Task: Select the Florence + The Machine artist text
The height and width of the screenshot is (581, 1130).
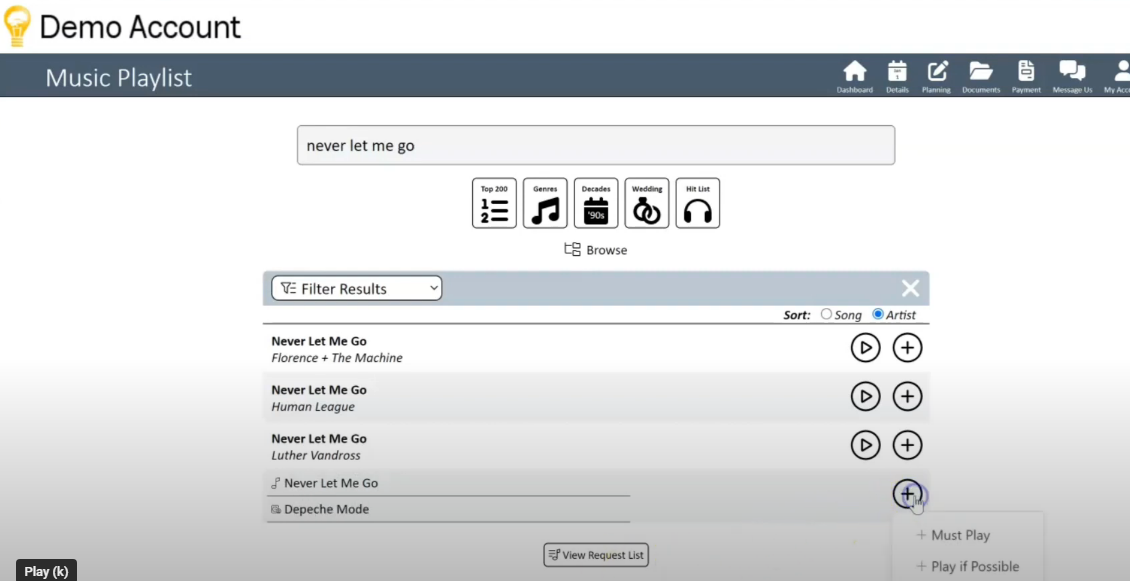Action: pyautogui.click(x=337, y=358)
